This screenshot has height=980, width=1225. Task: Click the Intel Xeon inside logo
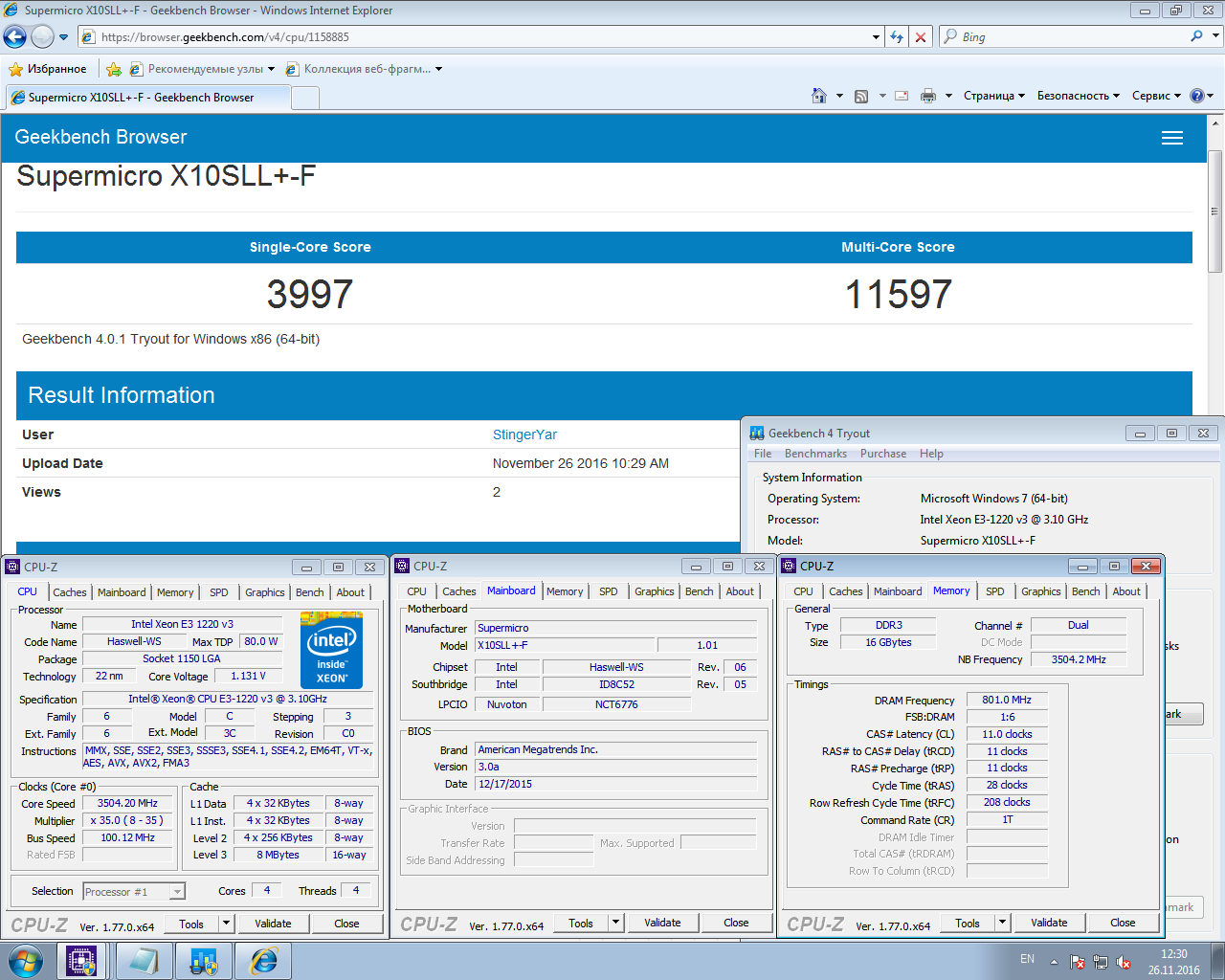point(332,652)
